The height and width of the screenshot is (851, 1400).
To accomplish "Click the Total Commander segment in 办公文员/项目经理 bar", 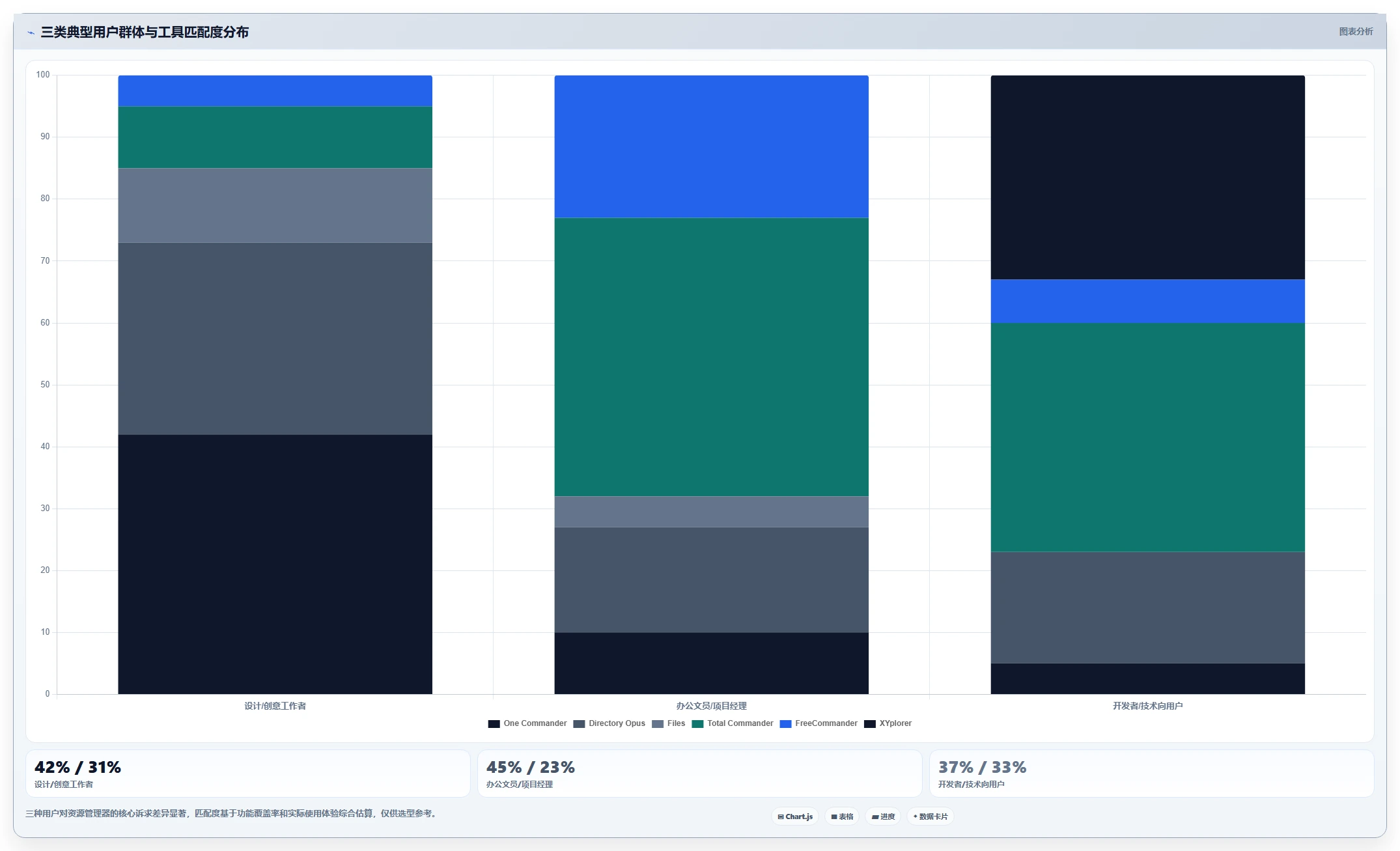I will (x=711, y=357).
